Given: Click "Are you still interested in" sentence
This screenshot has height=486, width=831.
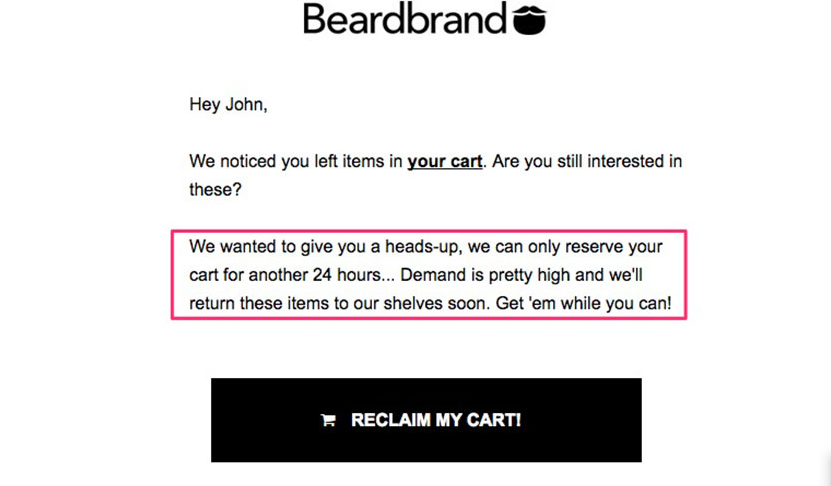Looking at the screenshot, I should [x=587, y=161].
